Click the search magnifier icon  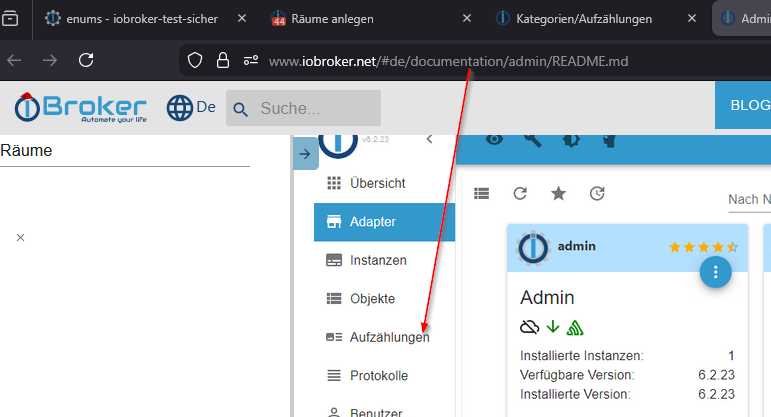point(240,109)
